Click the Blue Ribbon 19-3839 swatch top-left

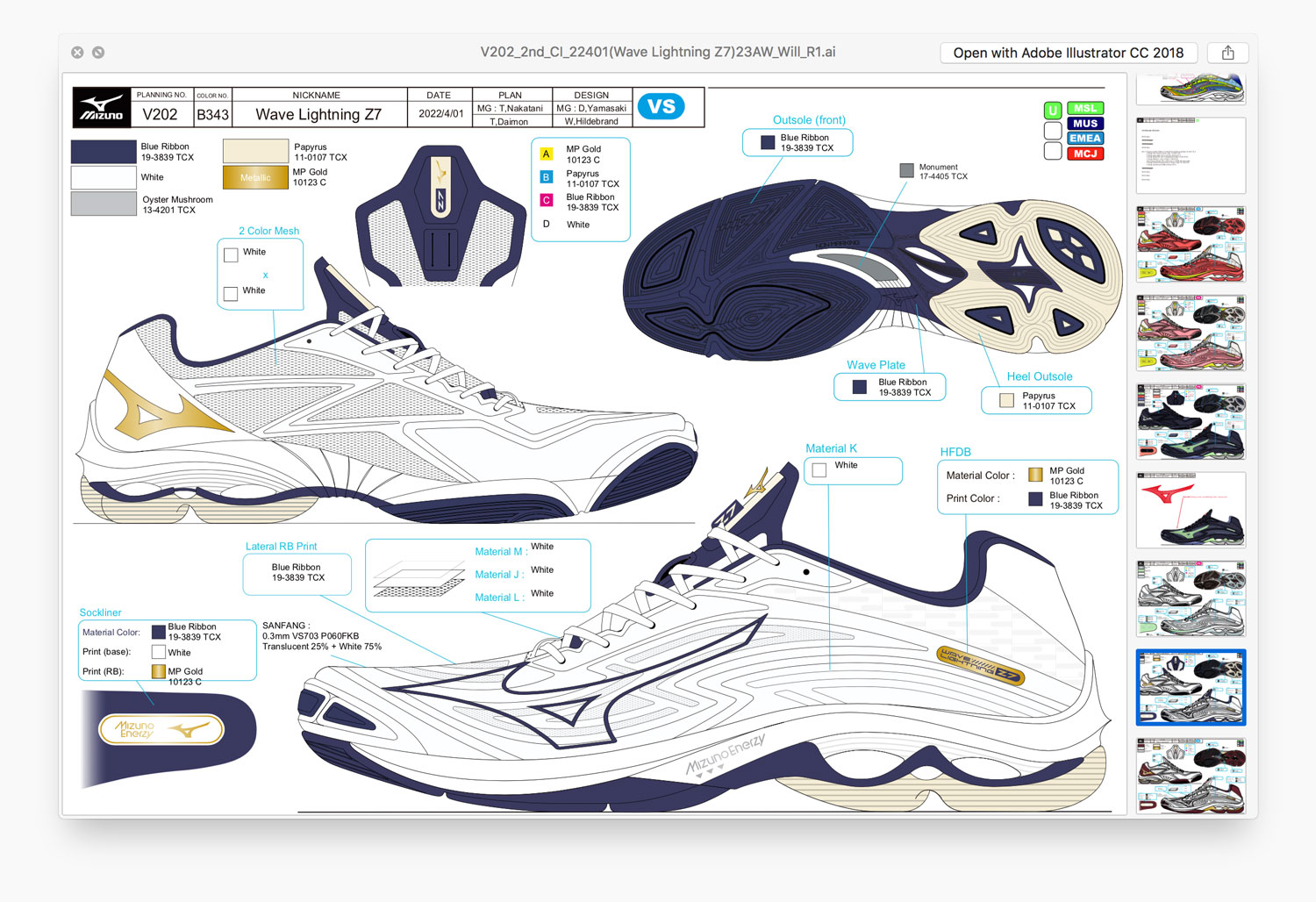pos(104,152)
